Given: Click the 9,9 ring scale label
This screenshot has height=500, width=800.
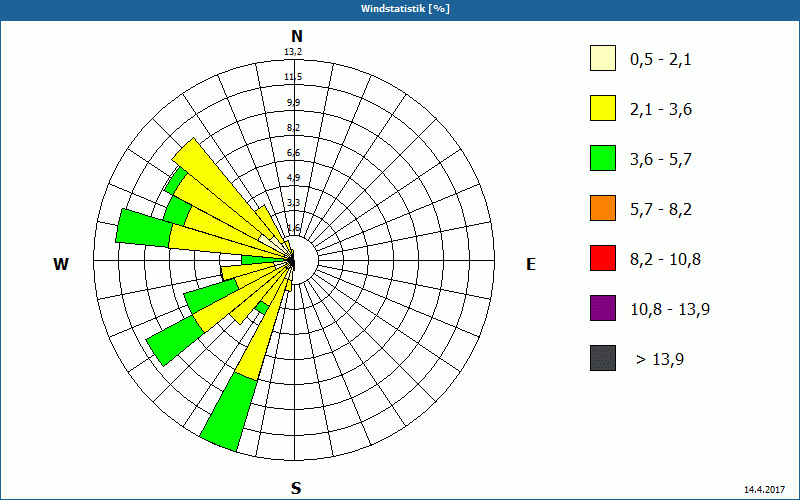Looking at the screenshot, I should [x=293, y=103].
